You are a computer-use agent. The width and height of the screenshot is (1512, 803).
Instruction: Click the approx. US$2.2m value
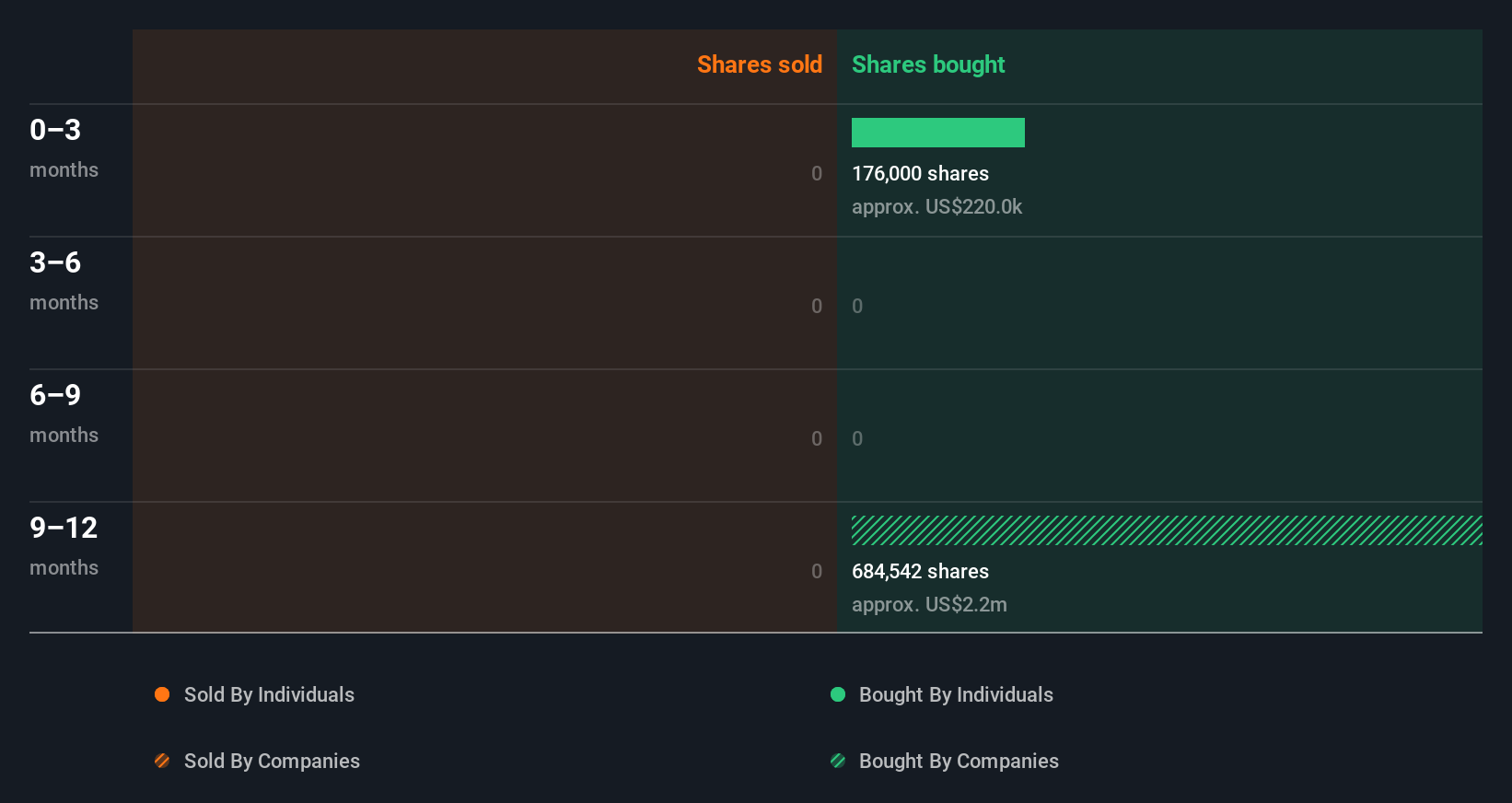929,604
